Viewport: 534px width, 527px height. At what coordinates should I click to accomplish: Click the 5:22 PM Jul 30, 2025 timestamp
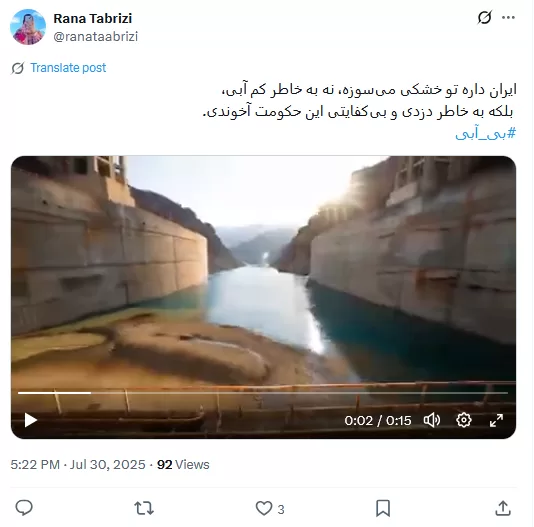point(78,465)
